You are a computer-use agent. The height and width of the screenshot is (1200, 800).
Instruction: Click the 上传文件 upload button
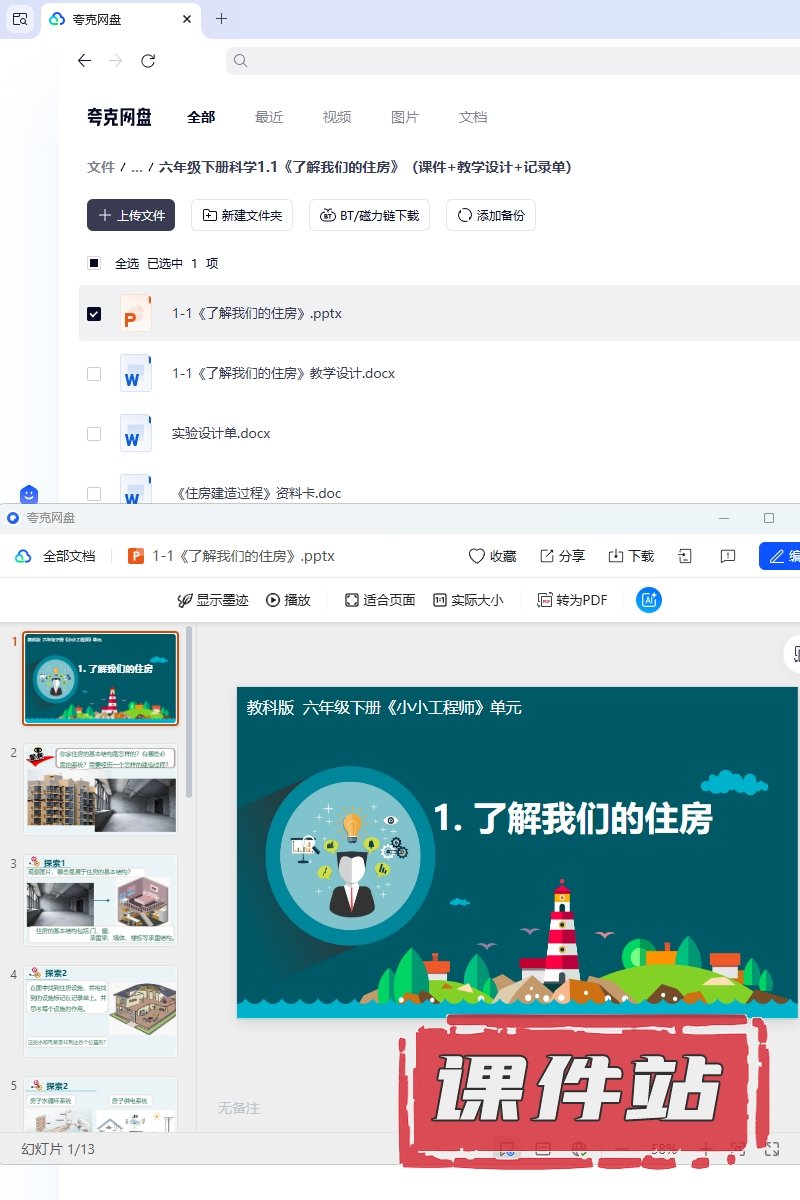[131, 215]
